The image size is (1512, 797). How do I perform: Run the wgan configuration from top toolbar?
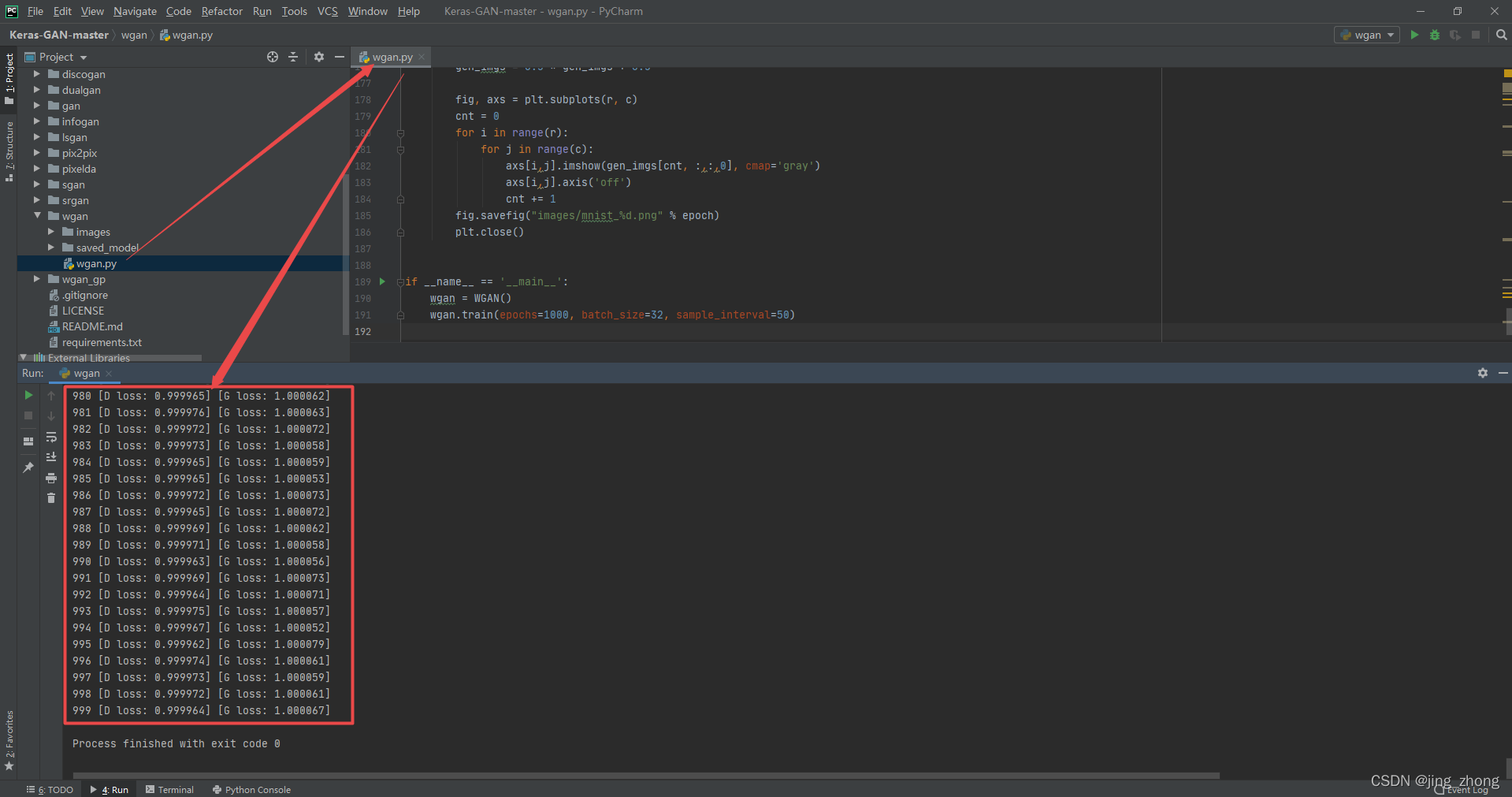[1414, 35]
